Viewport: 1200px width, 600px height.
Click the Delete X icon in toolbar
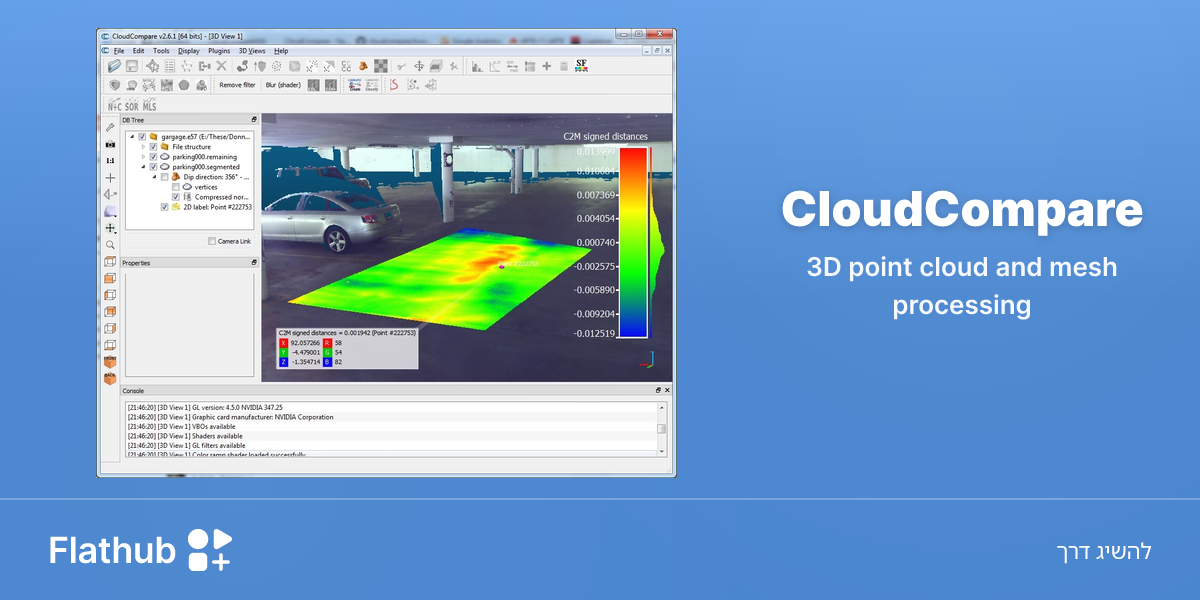pos(221,66)
